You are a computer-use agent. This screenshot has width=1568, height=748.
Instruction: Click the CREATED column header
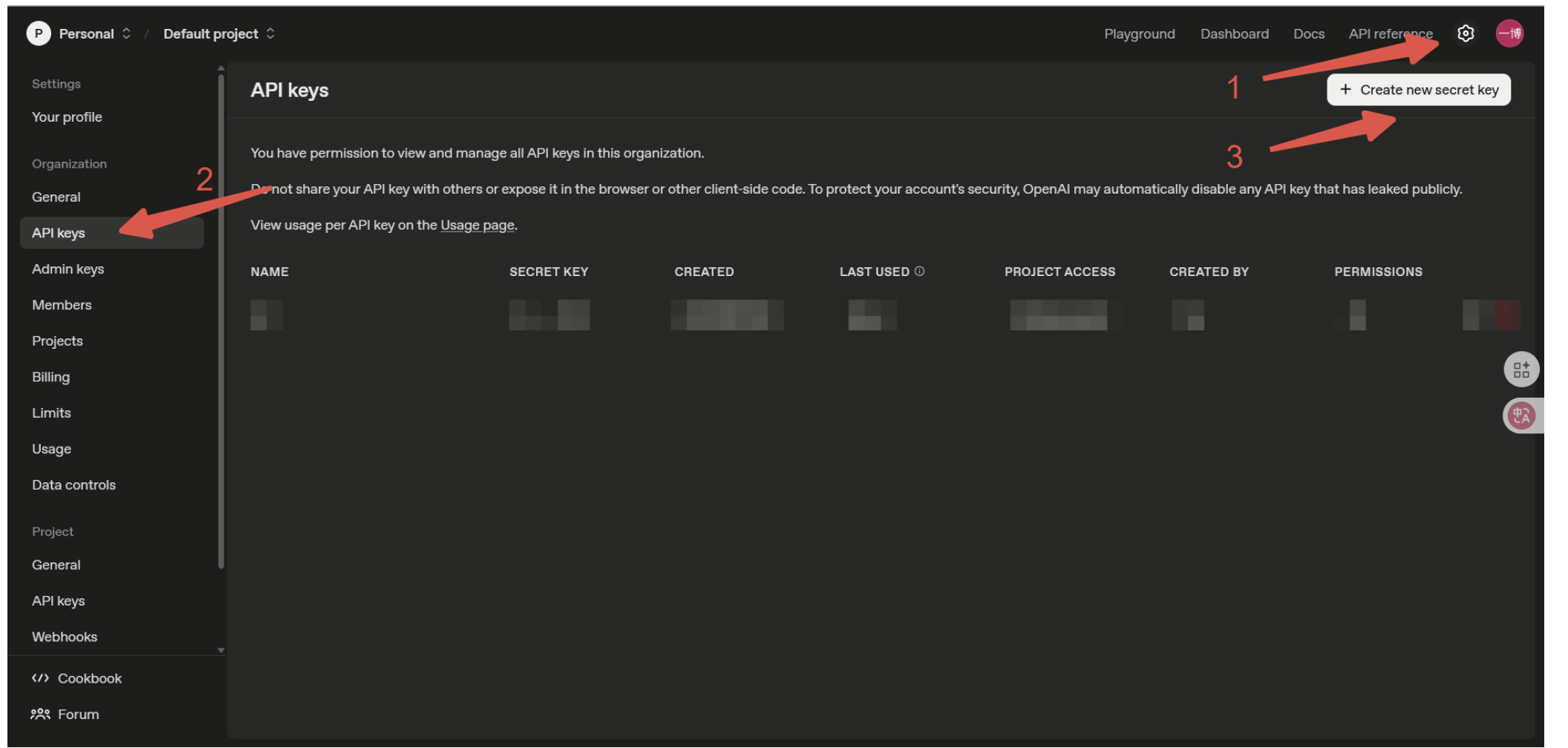point(704,272)
